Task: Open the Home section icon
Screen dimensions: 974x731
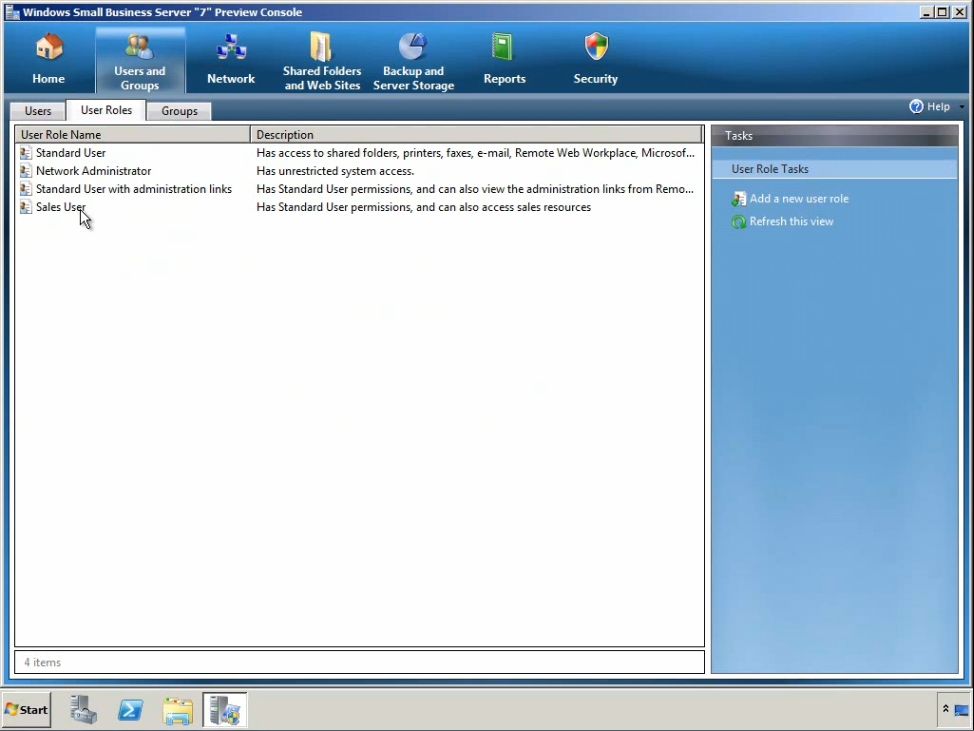Action: click(x=48, y=48)
